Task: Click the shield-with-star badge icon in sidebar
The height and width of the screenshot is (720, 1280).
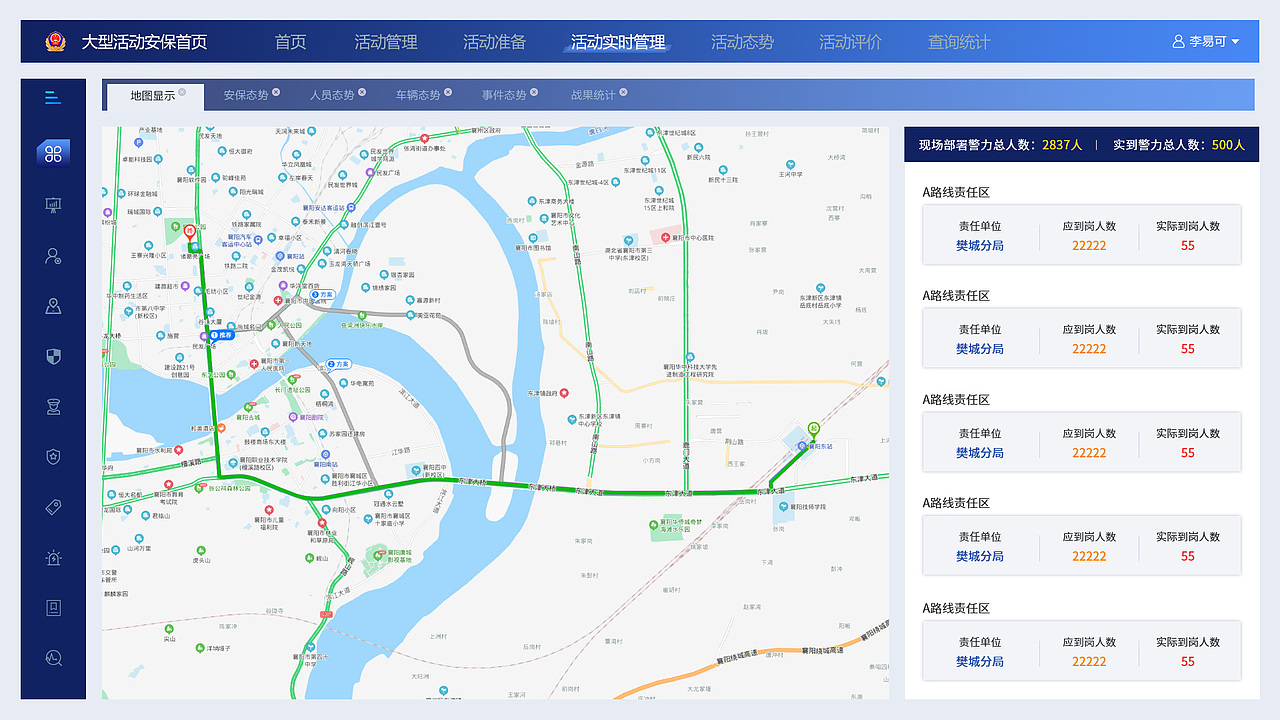Action: click(52, 456)
